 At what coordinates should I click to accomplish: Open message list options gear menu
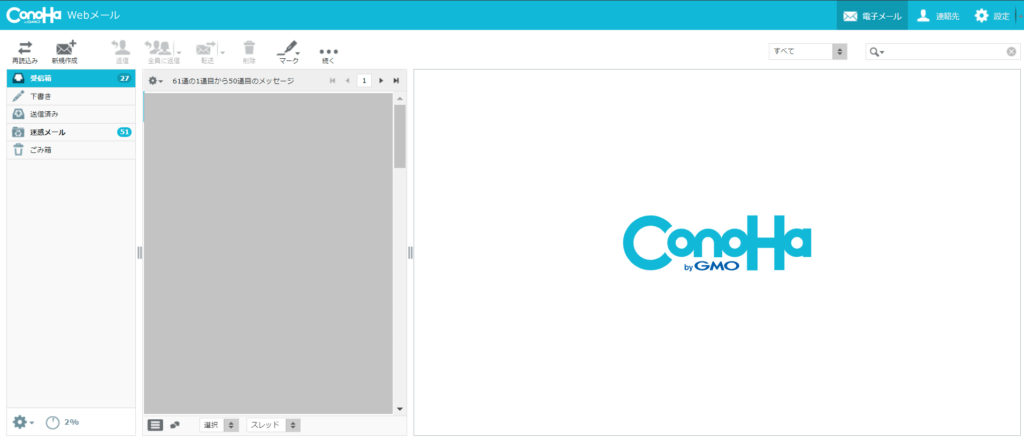[155, 80]
